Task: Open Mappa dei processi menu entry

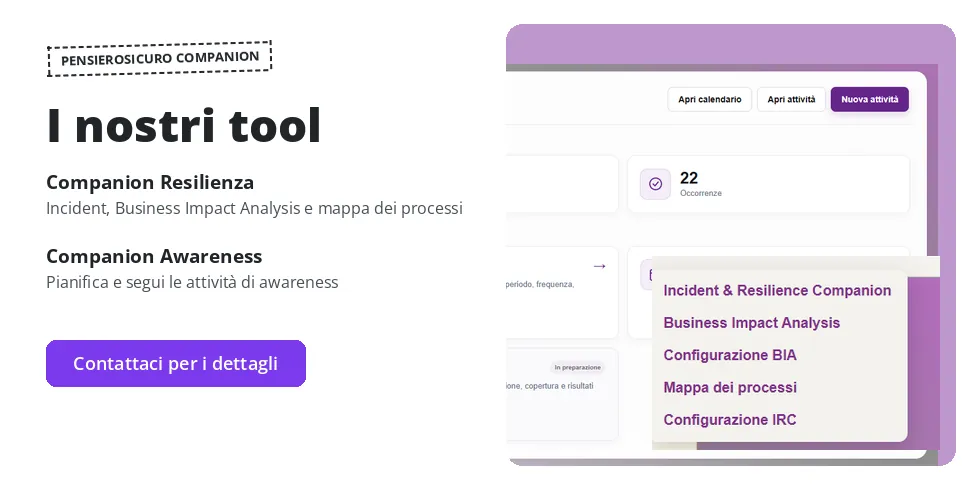Action: point(730,388)
